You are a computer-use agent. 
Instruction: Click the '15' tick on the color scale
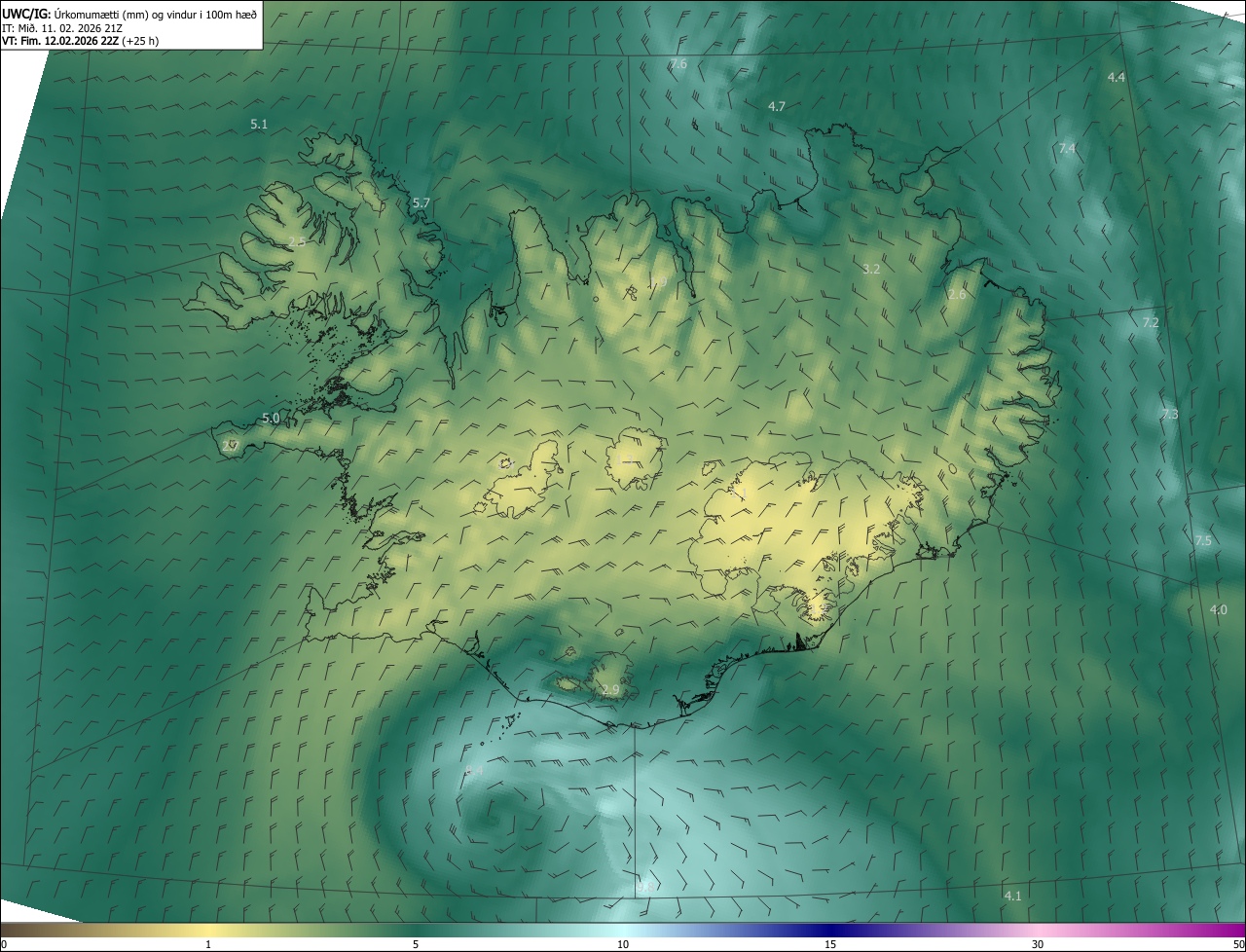[830, 944]
